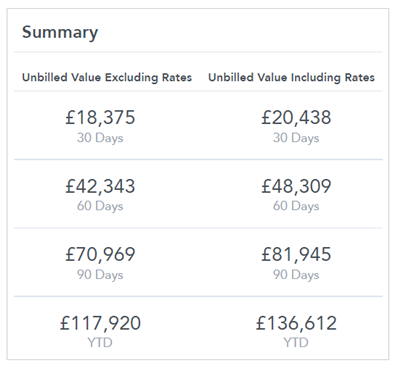Click 30 Days label under £20,438
Viewport: 400px width, 365px height.
[x=296, y=138]
